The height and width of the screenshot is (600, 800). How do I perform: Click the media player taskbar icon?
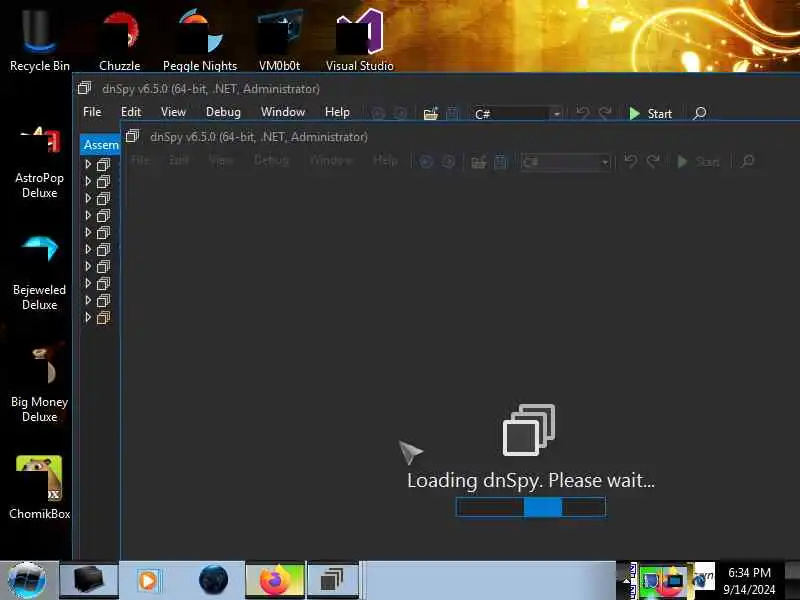coord(148,581)
